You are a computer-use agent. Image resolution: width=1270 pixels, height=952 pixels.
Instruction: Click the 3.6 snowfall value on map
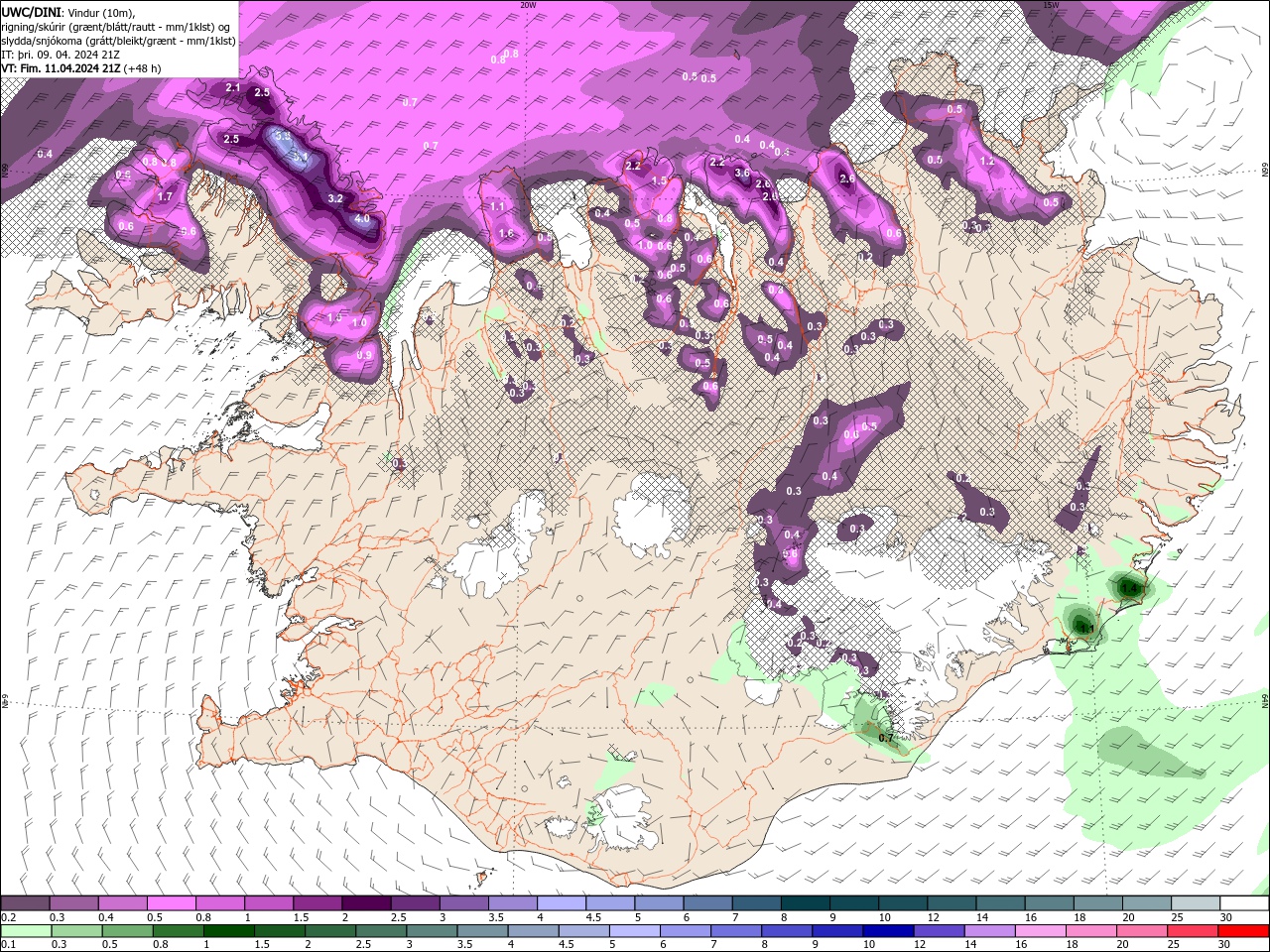click(x=742, y=173)
